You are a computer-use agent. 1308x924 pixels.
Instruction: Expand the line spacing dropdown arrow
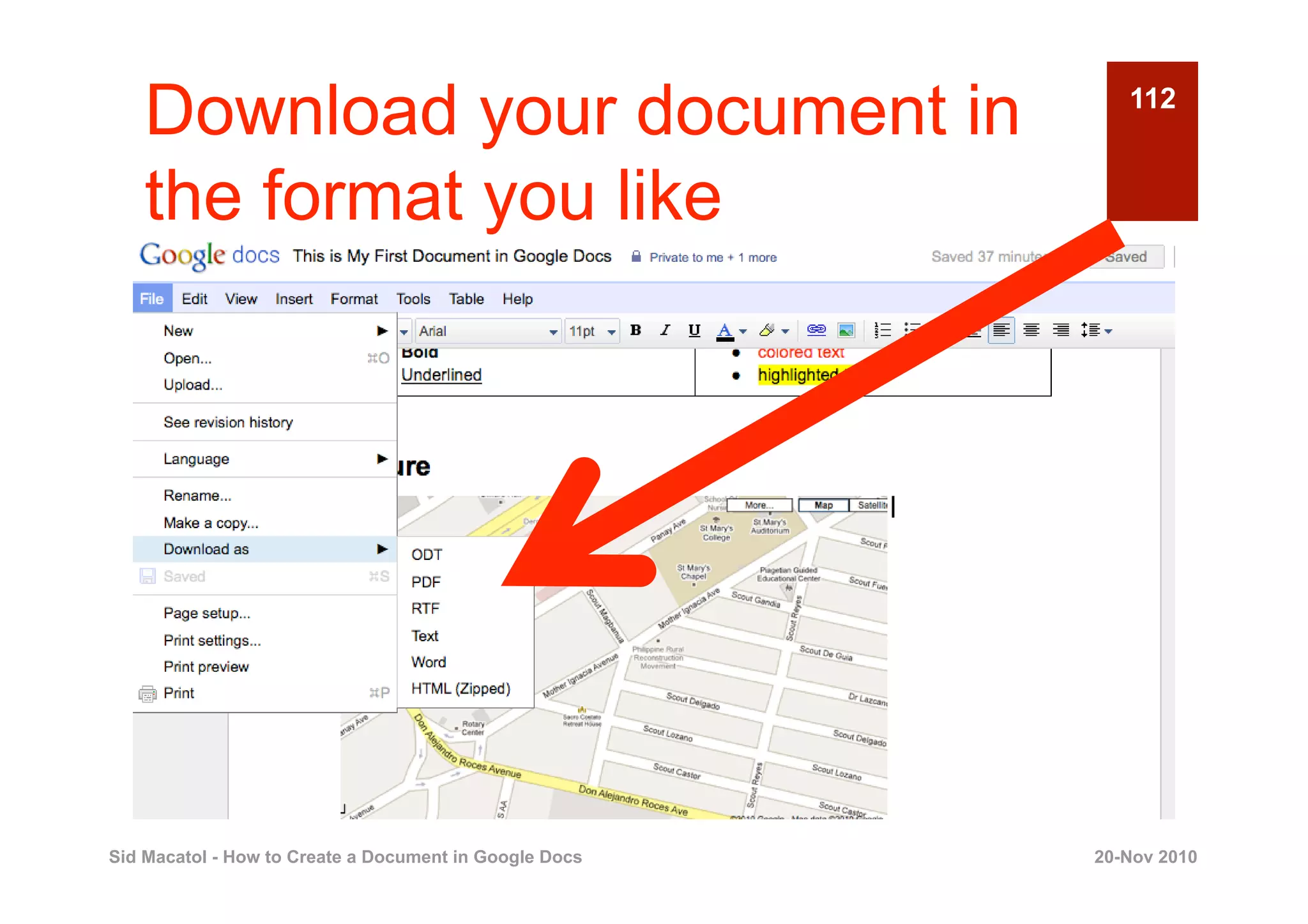(x=1108, y=332)
